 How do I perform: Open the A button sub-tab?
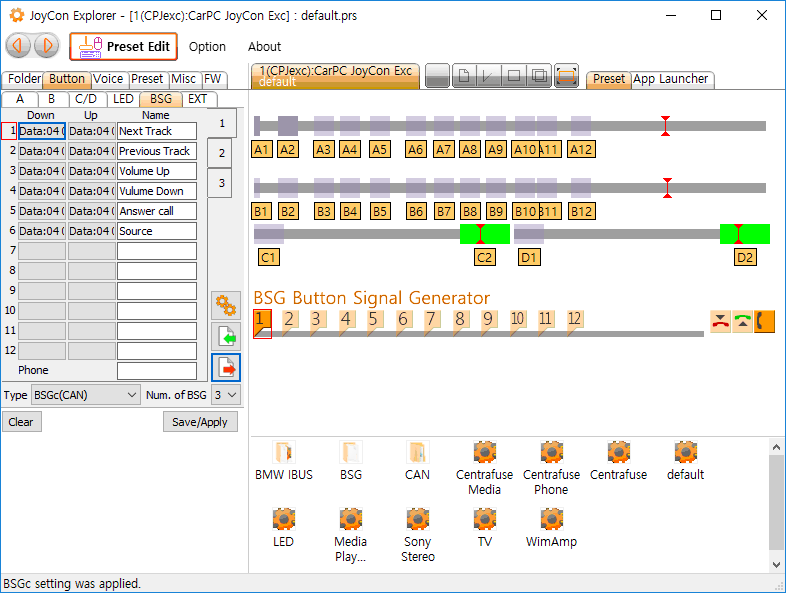20,99
